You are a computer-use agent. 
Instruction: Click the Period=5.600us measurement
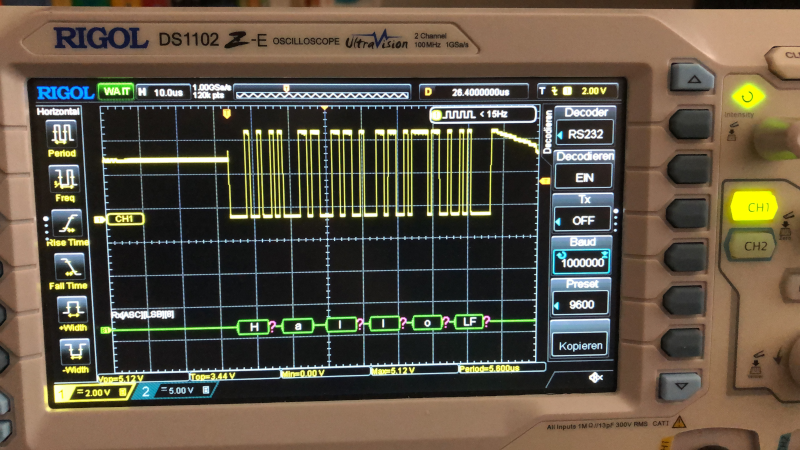click(x=489, y=368)
